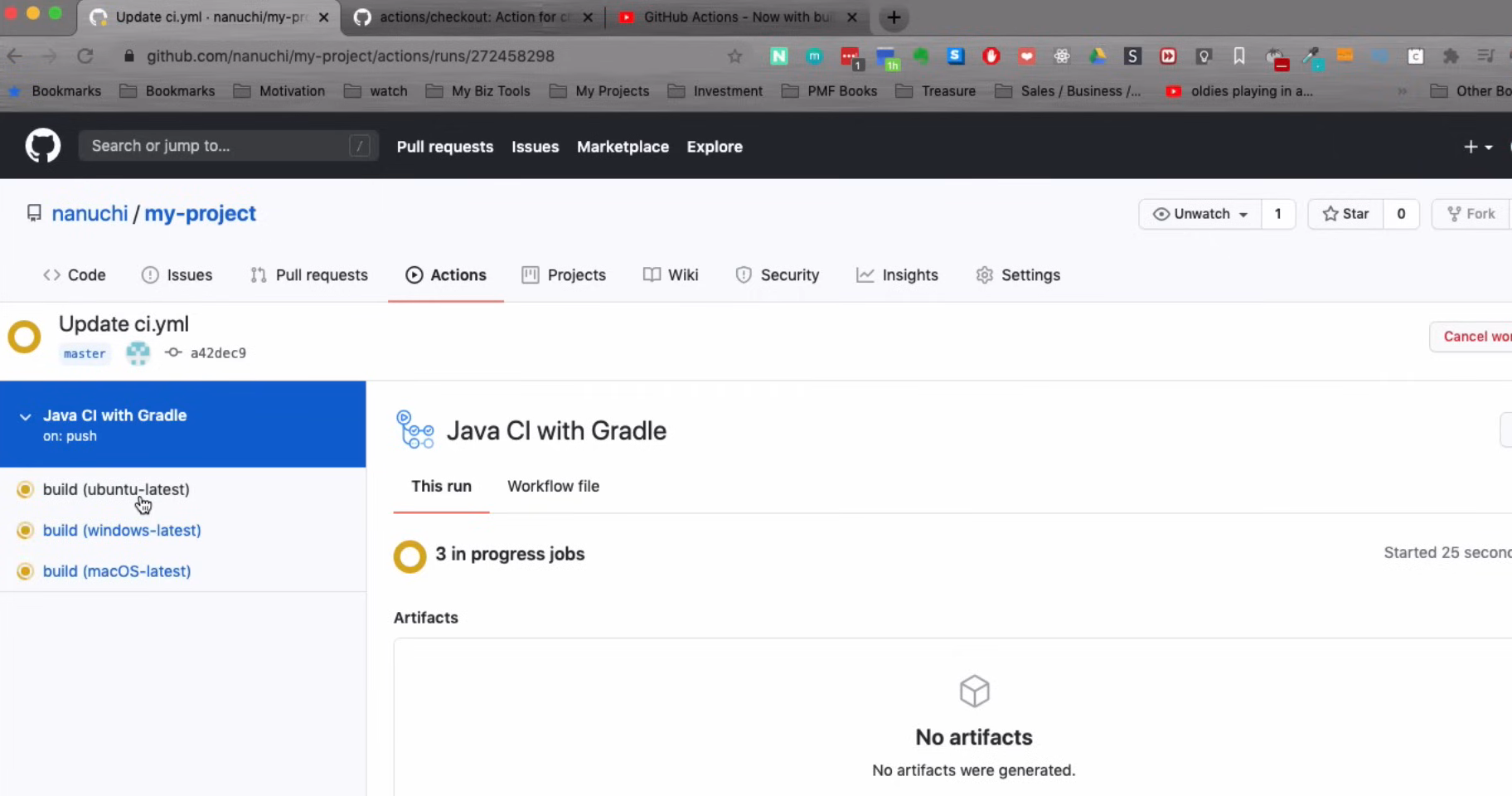Open the browser extensions puzzle icon
The width and height of the screenshot is (1512, 796).
(1451, 56)
